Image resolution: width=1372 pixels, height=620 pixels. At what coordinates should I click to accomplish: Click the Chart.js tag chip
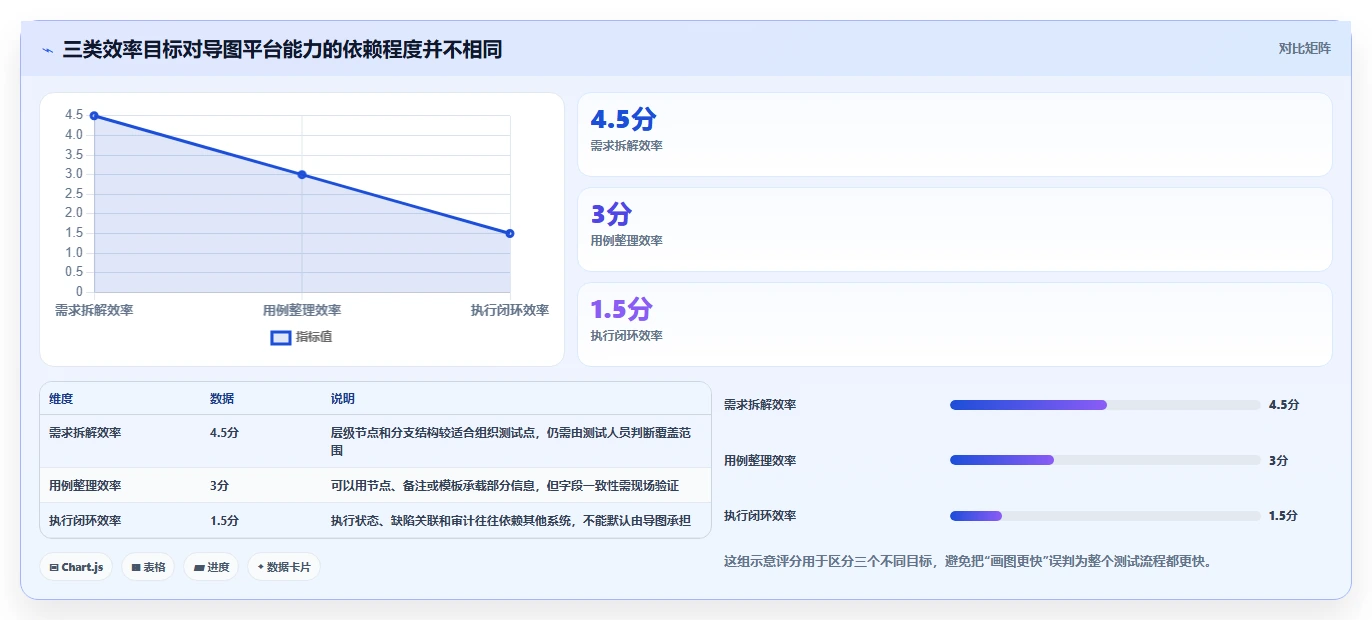[x=77, y=567]
